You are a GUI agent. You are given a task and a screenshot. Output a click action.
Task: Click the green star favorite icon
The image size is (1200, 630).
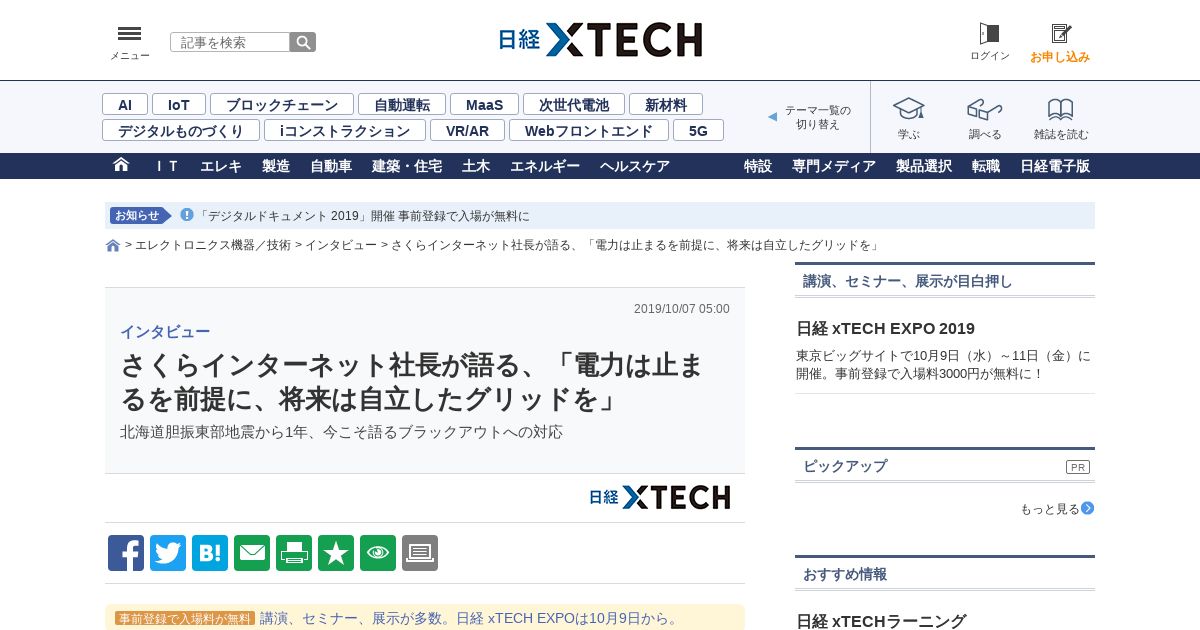336,553
